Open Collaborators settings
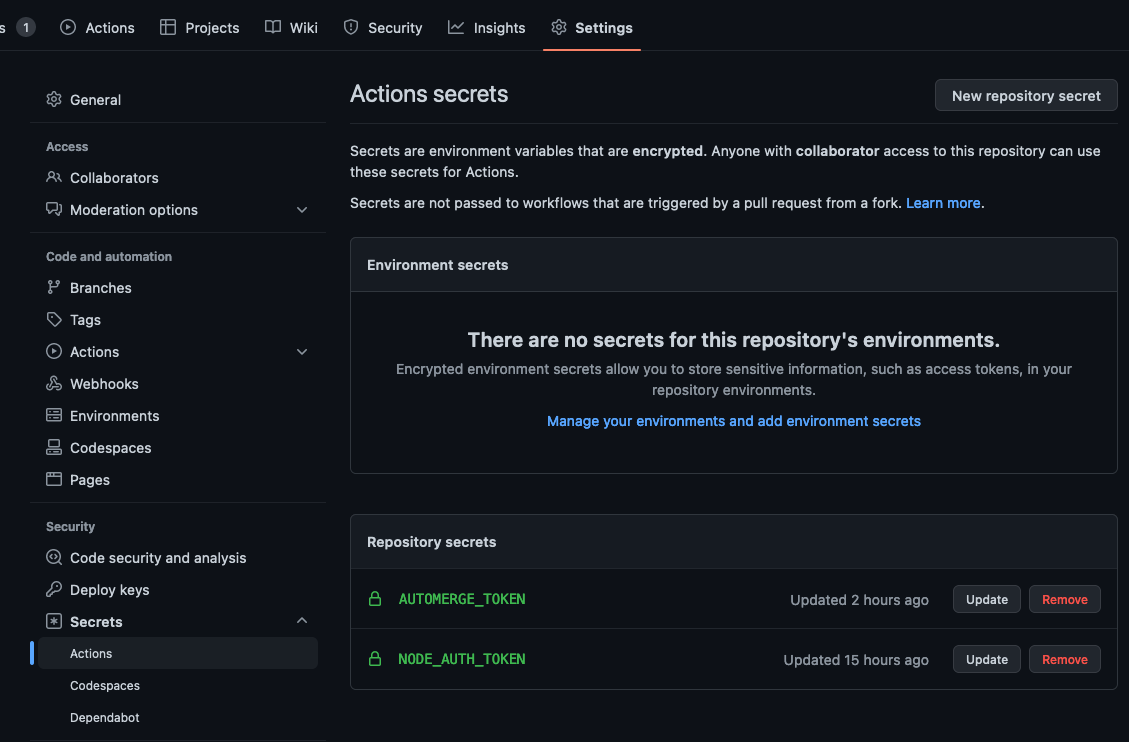The height and width of the screenshot is (742, 1129). (x=178, y=177)
